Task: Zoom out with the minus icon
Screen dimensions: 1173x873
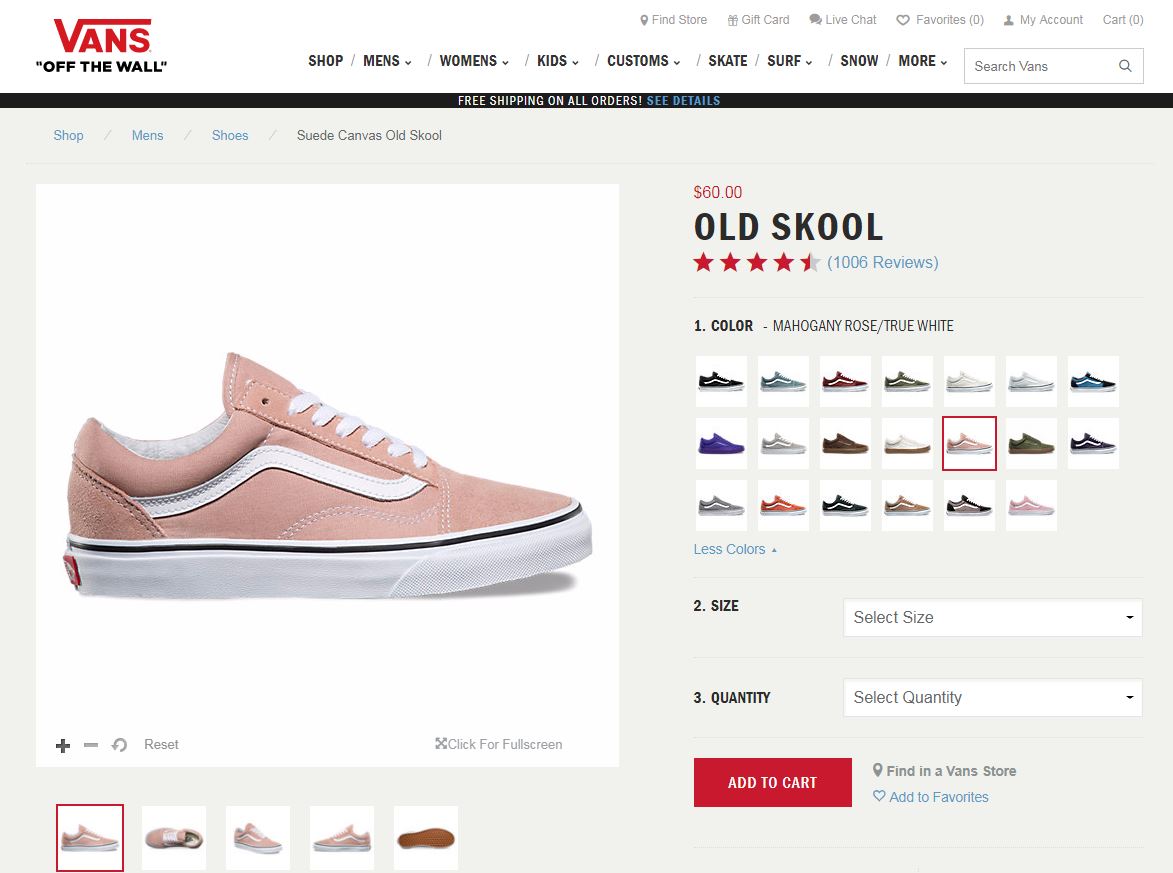Action: pos(91,745)
